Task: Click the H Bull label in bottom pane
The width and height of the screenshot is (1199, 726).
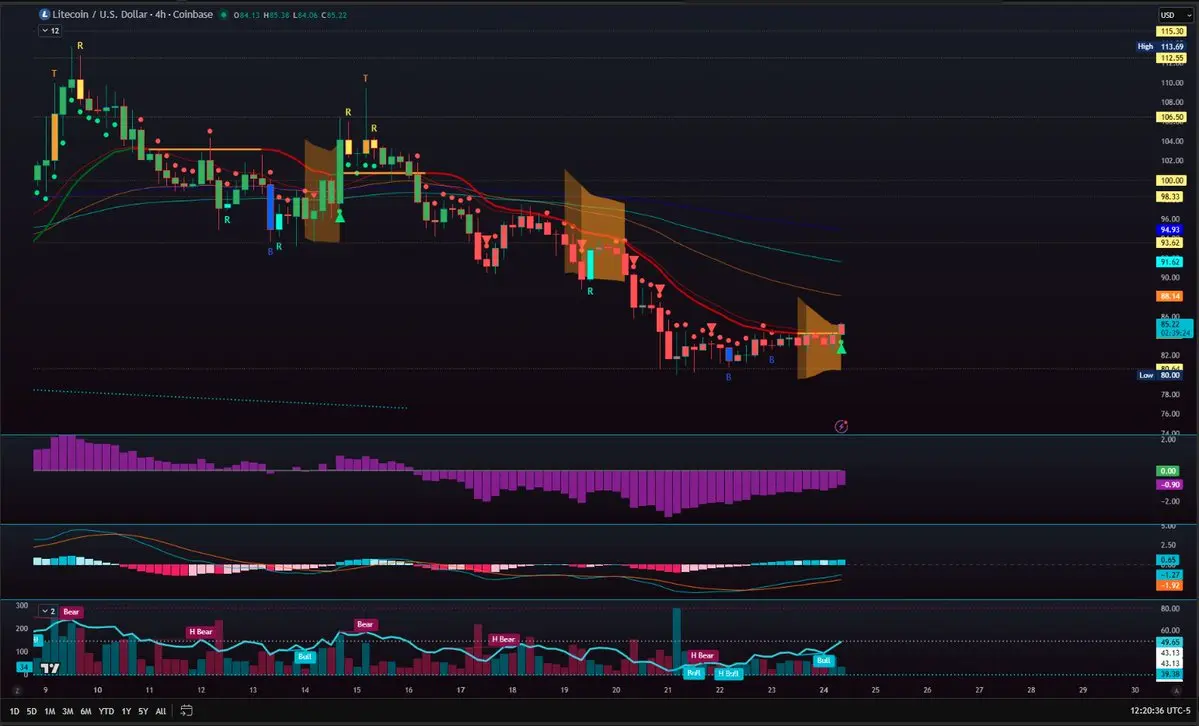Action: coord(728,673)
